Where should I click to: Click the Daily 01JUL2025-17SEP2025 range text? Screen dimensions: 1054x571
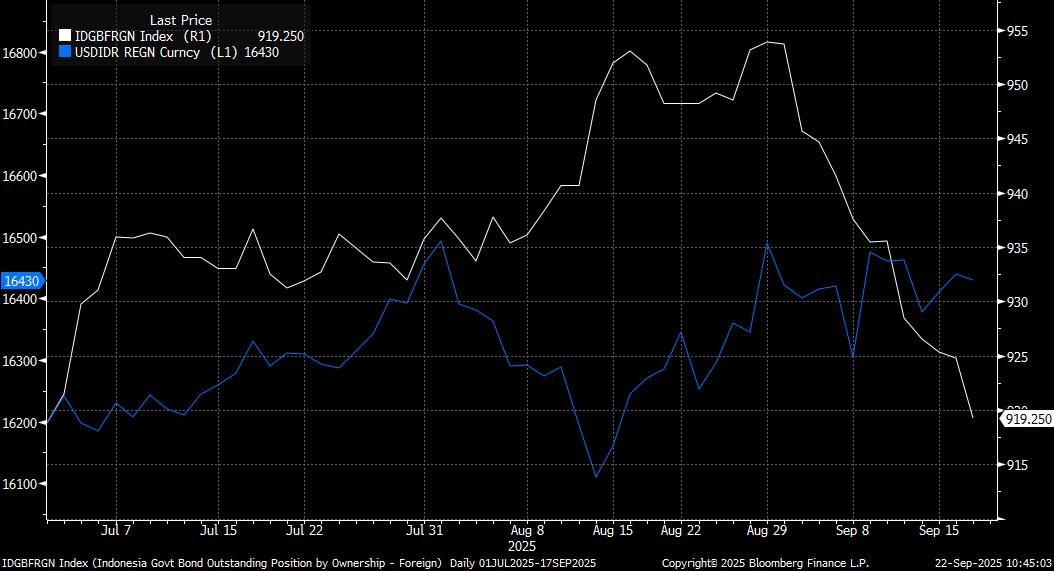coord(522,563)
